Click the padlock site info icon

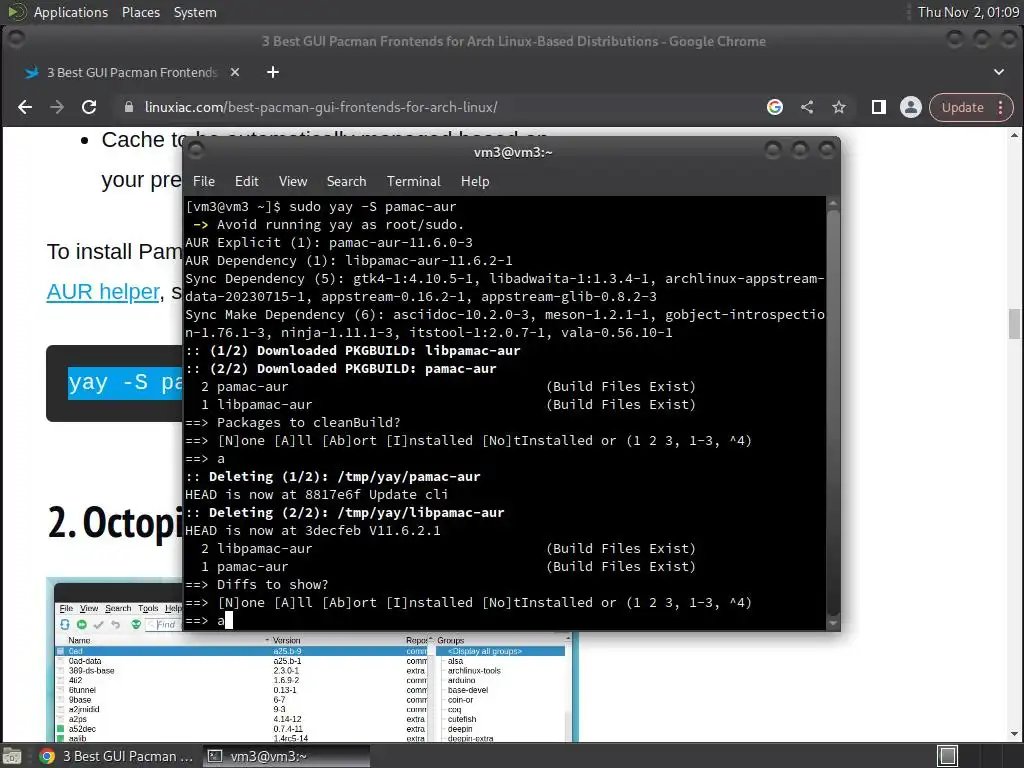(129, 107)
